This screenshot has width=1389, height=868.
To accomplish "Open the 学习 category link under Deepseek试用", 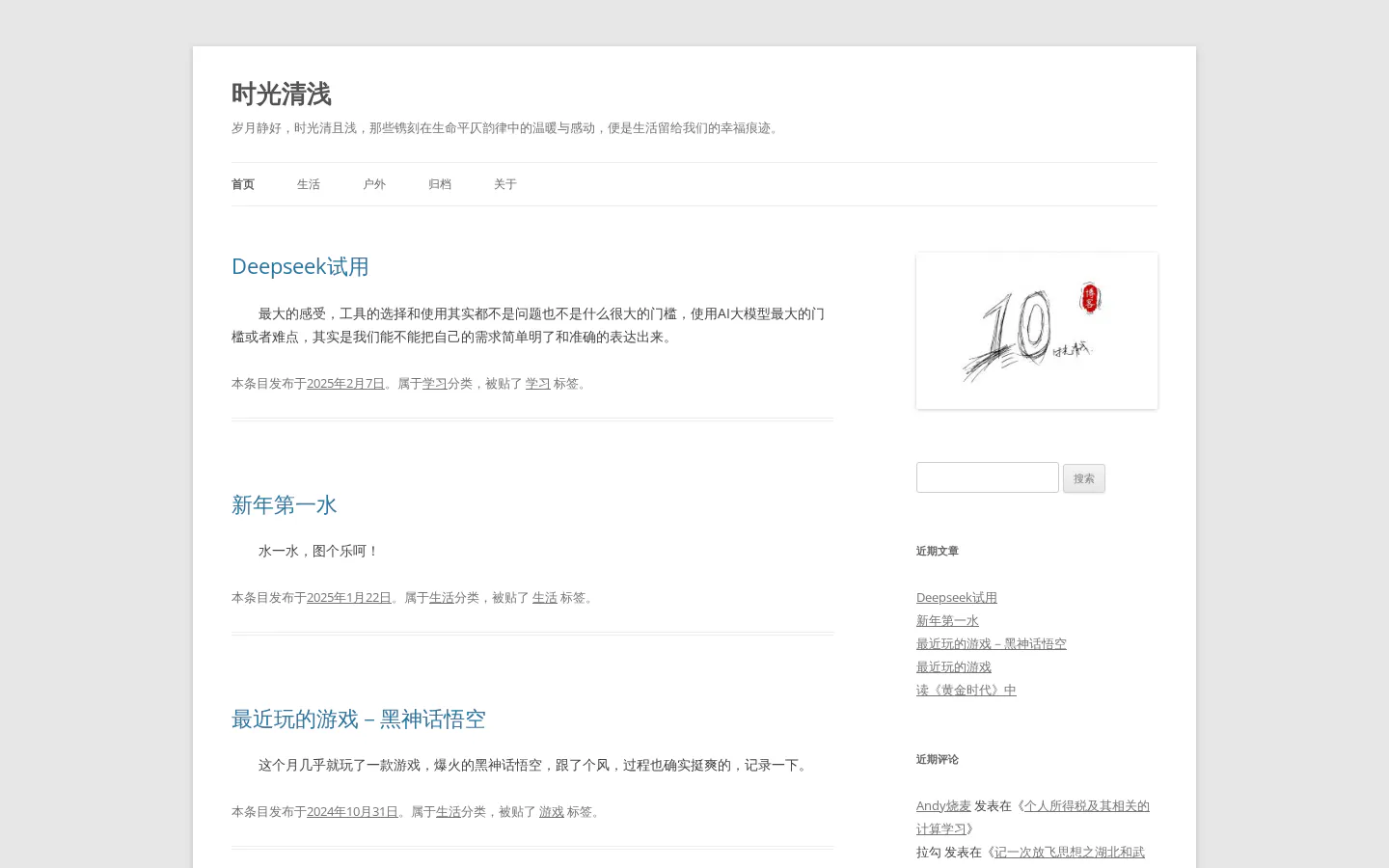I will pyautogui.click(x=435, y=383).
